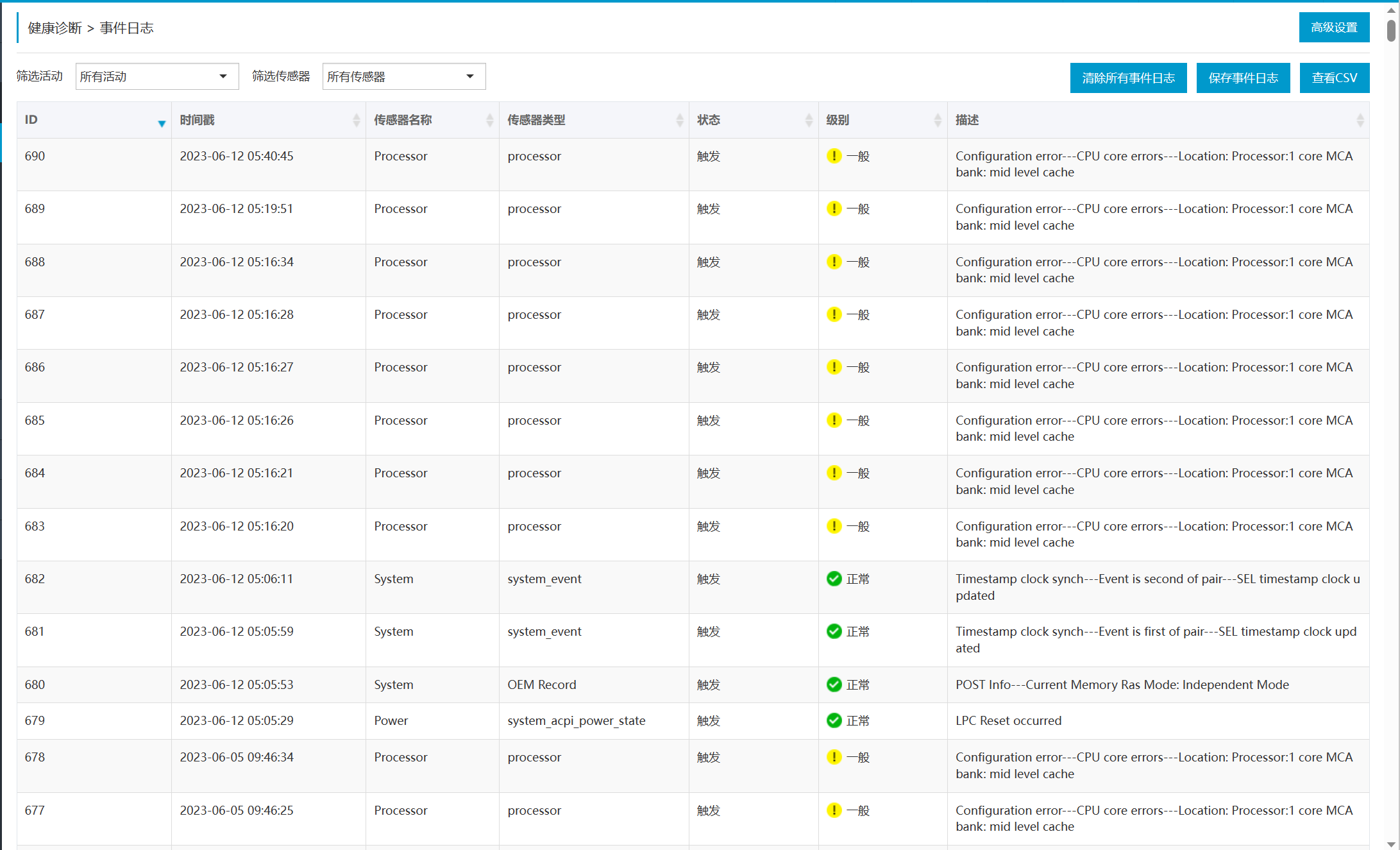Click the scrollbar down arrow
1400x850 pixels.
click(1391, 844)
